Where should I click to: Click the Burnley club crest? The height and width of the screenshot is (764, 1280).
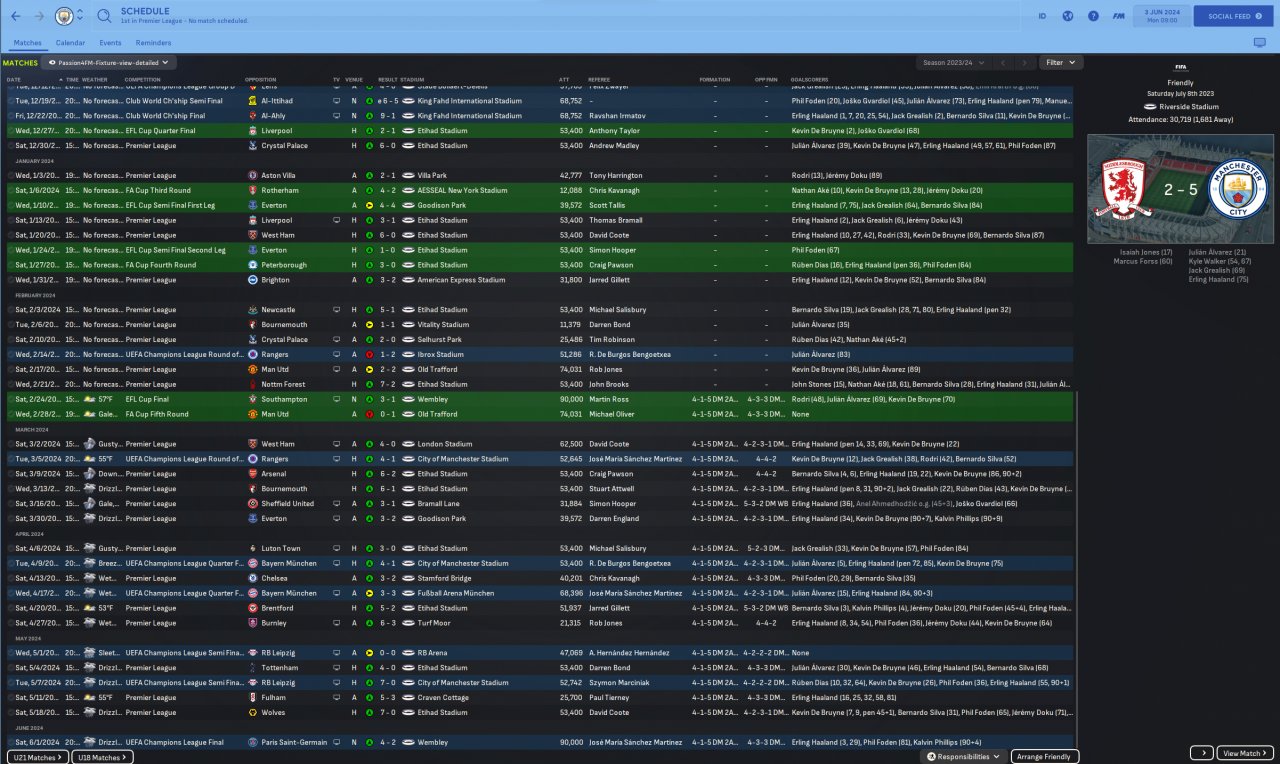click(x=252, y=623)
